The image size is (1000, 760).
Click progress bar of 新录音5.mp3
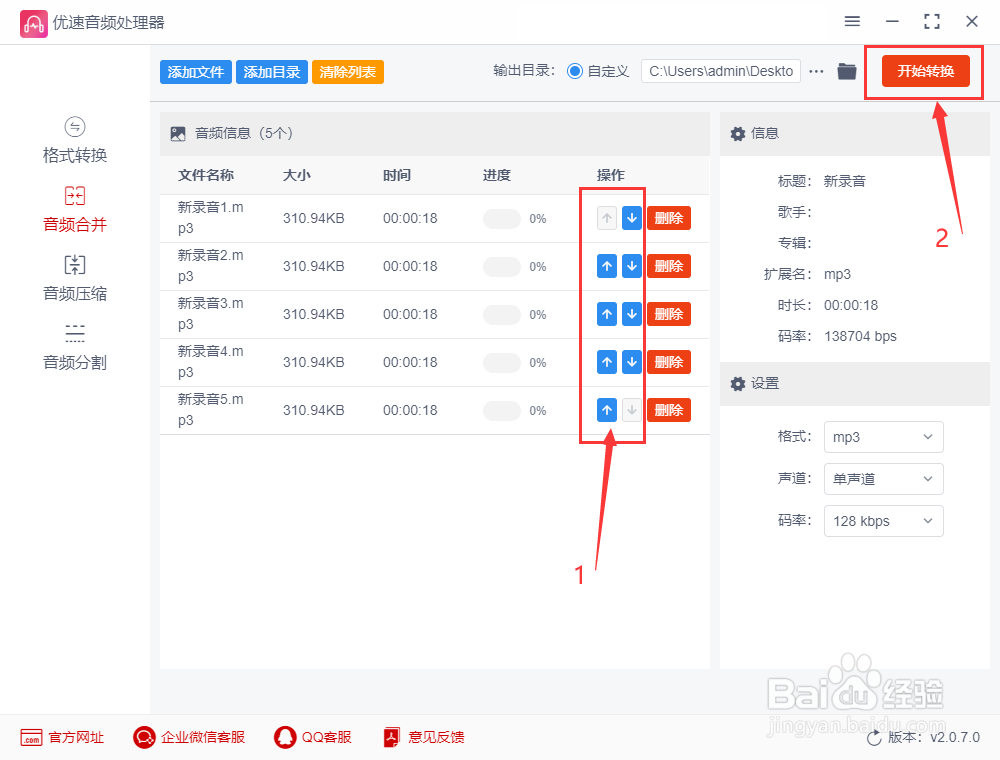click(x=502, y=411)
